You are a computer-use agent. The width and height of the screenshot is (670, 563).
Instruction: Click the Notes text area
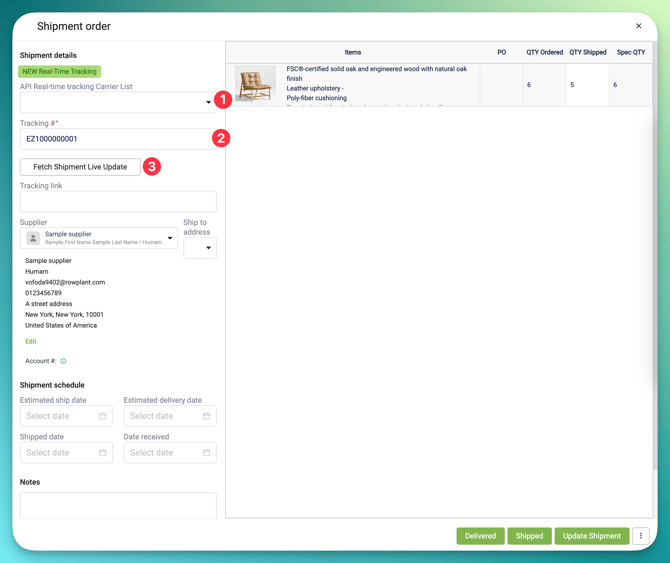point(118,505)
